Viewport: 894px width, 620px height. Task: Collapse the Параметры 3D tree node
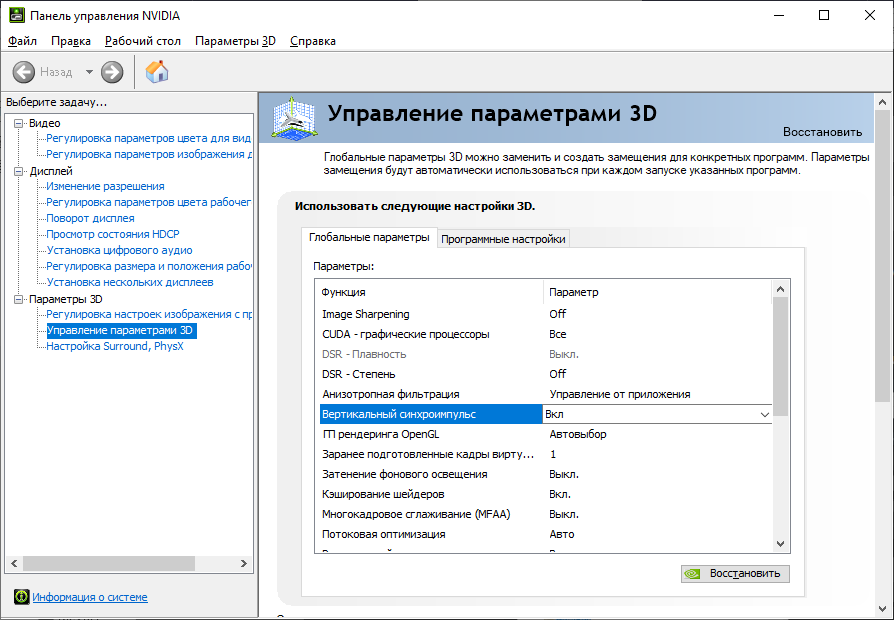coord(18,299)
